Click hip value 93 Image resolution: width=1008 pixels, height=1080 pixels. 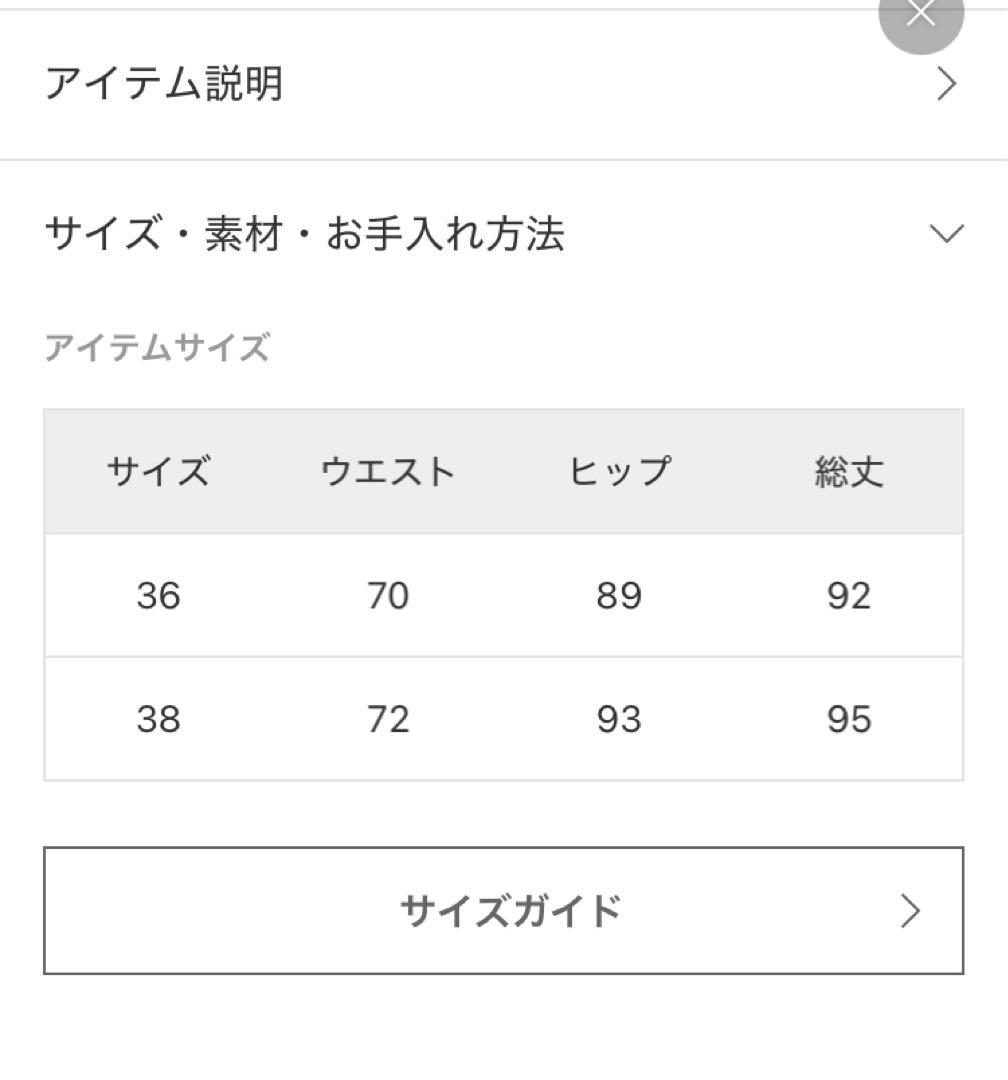(x=619, y=719)
